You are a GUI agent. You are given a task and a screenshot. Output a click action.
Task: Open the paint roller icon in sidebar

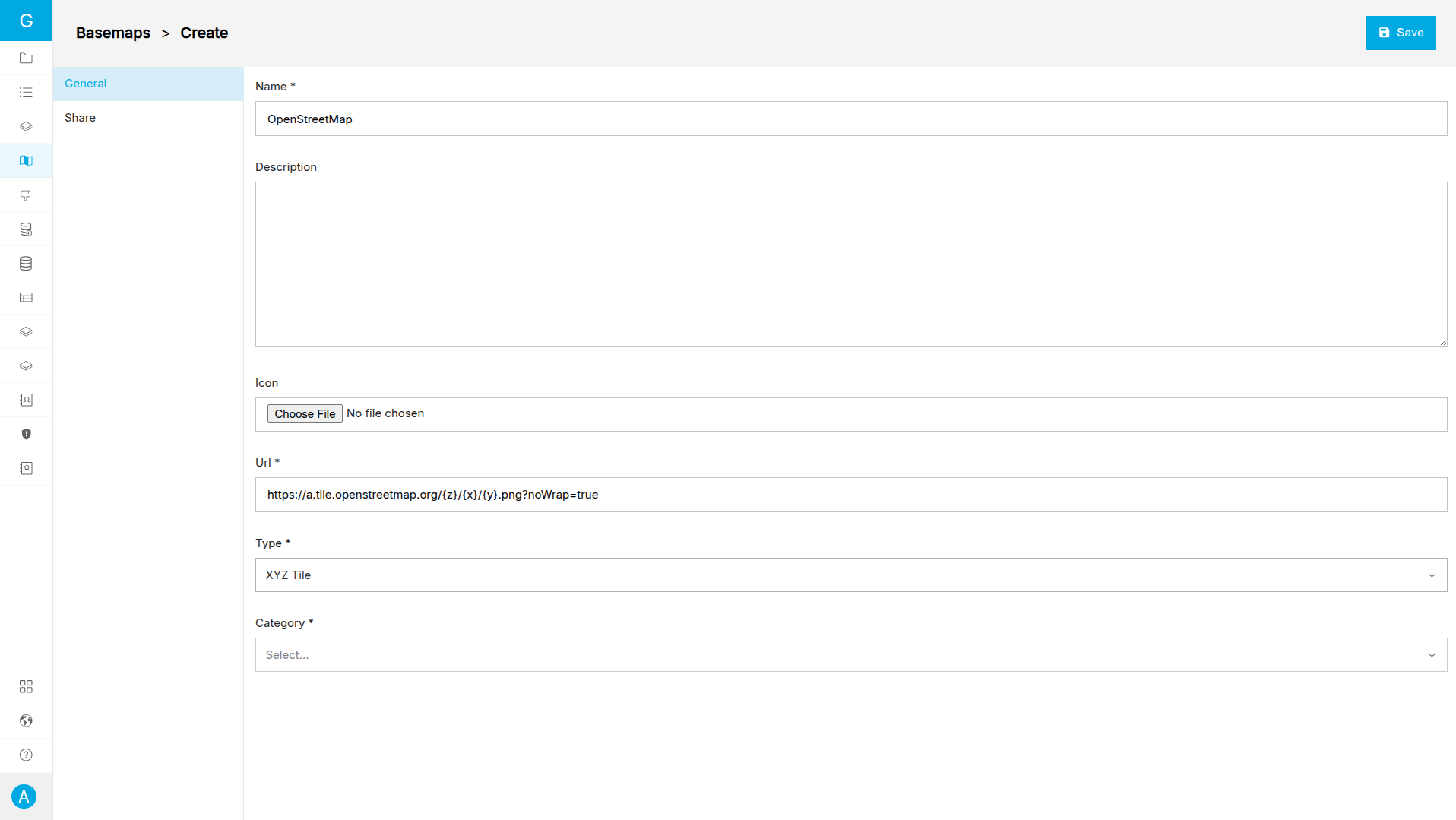[26, 195]
